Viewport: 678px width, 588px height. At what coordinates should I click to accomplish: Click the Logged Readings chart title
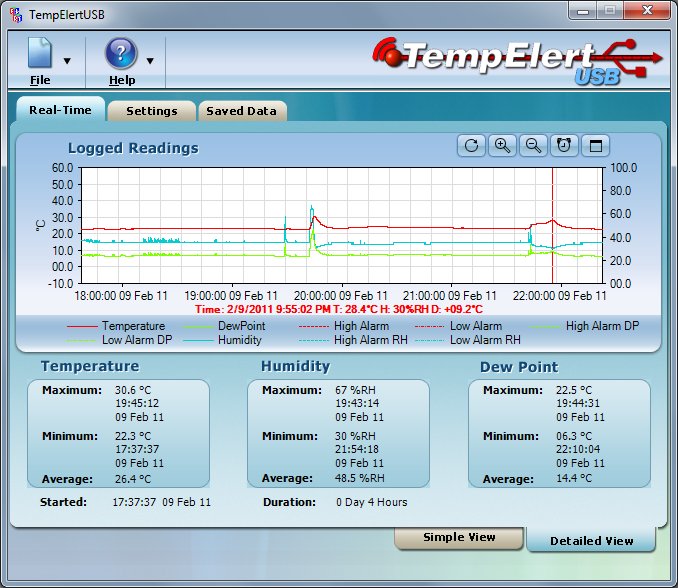[x=133, y=148]
